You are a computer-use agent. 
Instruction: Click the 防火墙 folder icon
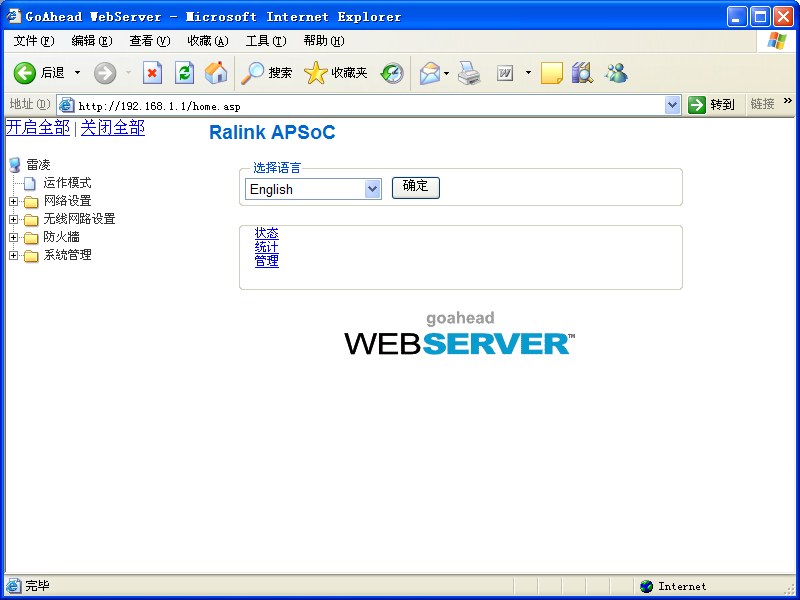click(x=31, y=238)
